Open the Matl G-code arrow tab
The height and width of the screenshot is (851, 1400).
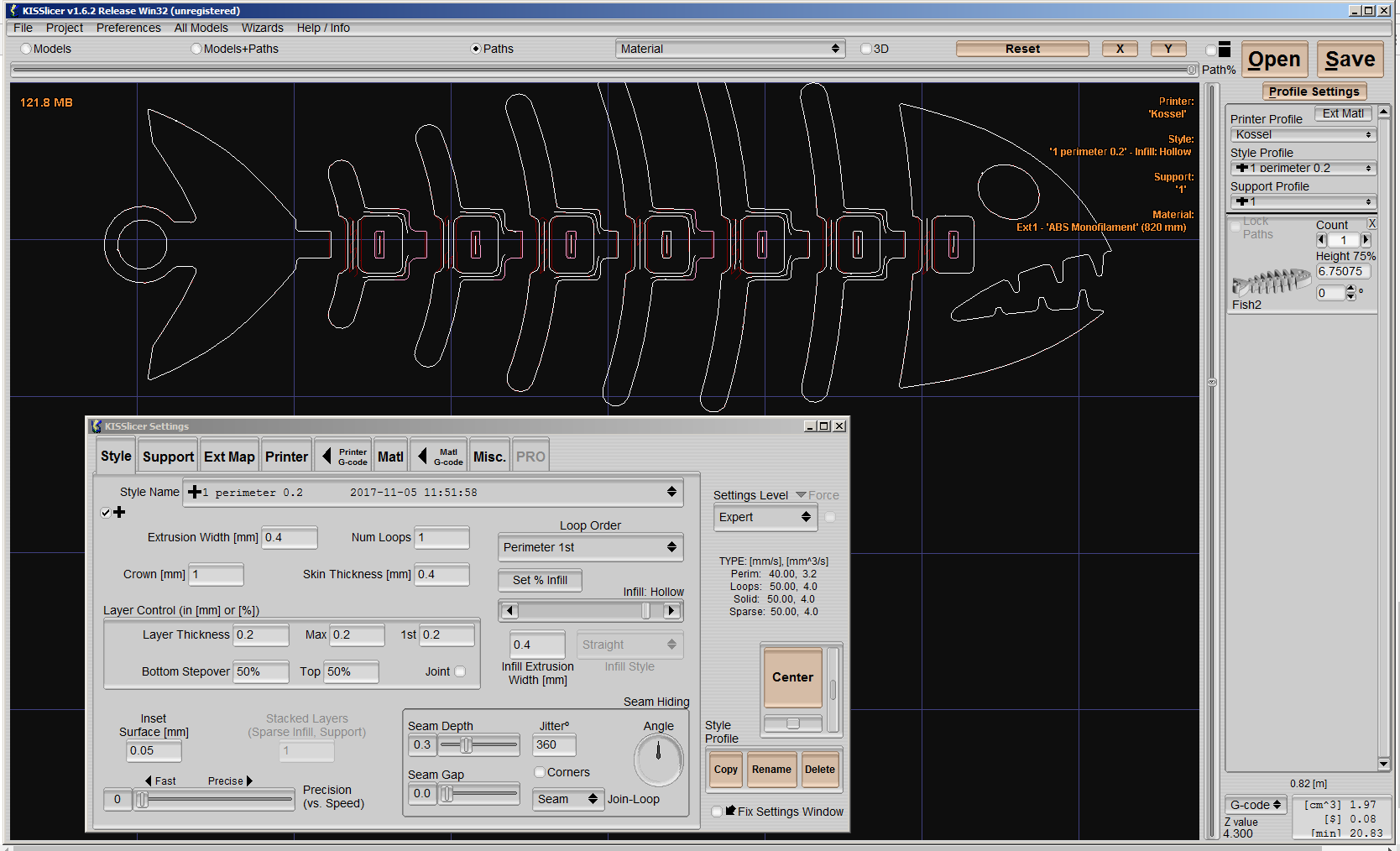[439, 457]
